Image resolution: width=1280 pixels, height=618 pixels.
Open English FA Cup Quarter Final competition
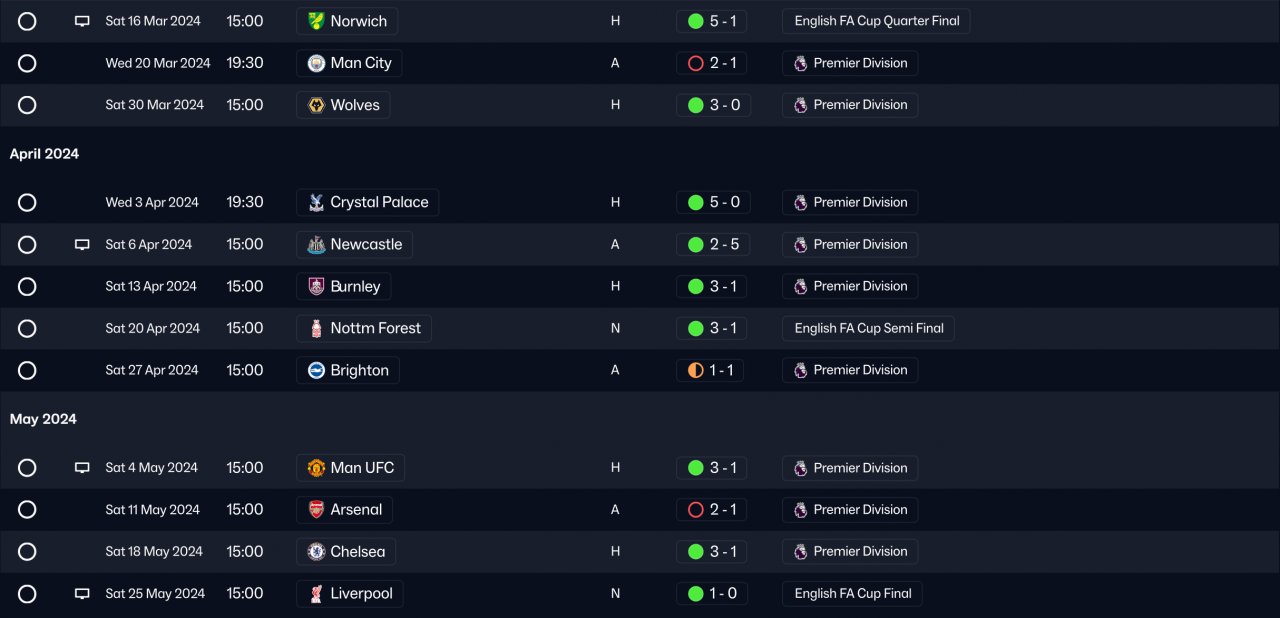click(x=876, y=21)
